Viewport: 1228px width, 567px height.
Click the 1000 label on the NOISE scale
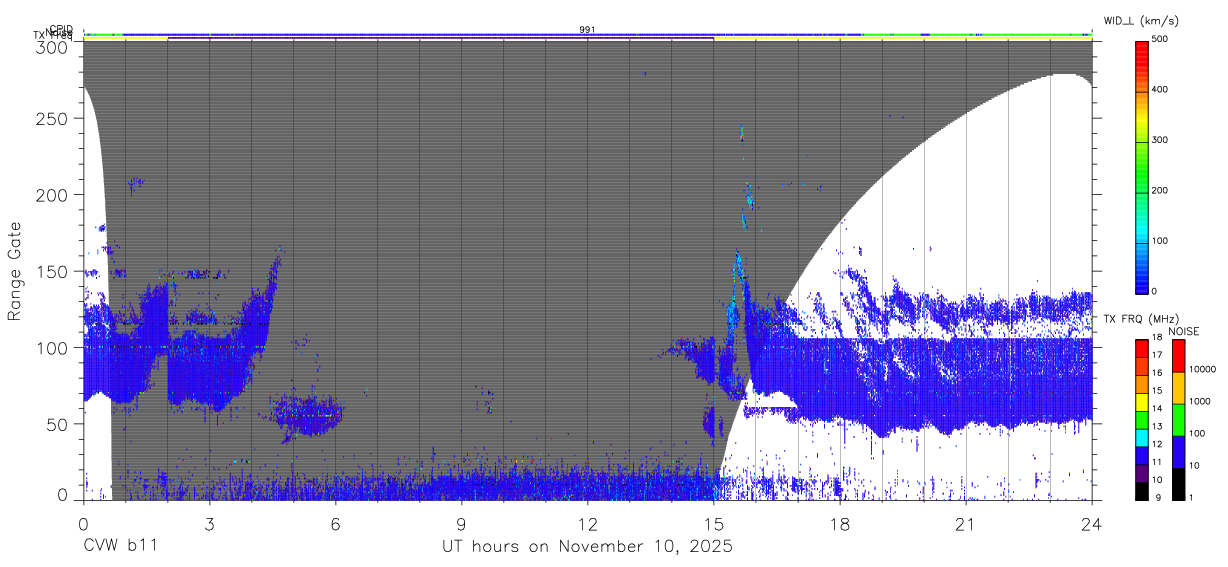[x=1201, y=401]
